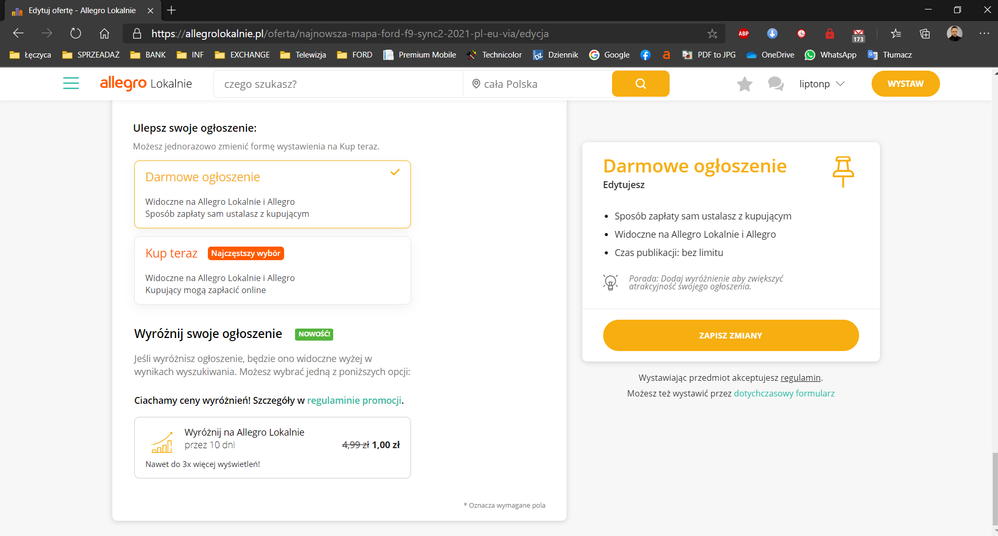This screenshot has height=536, width=998.
Task: Open the WhatsApp bookmark
Action: pyautogui.click(x=831, y=55)
